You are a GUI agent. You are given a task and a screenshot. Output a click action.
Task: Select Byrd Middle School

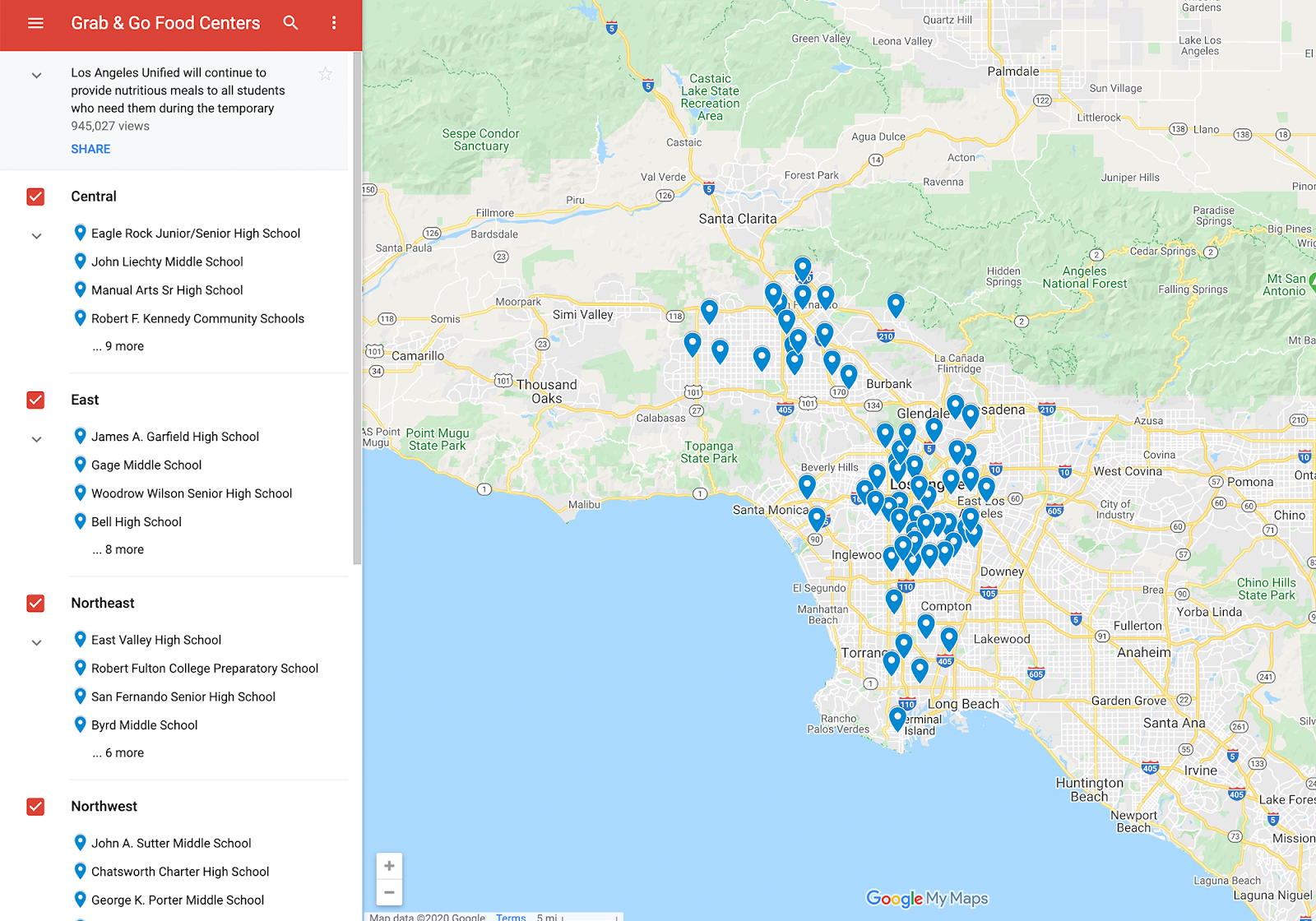pos(145,724)
